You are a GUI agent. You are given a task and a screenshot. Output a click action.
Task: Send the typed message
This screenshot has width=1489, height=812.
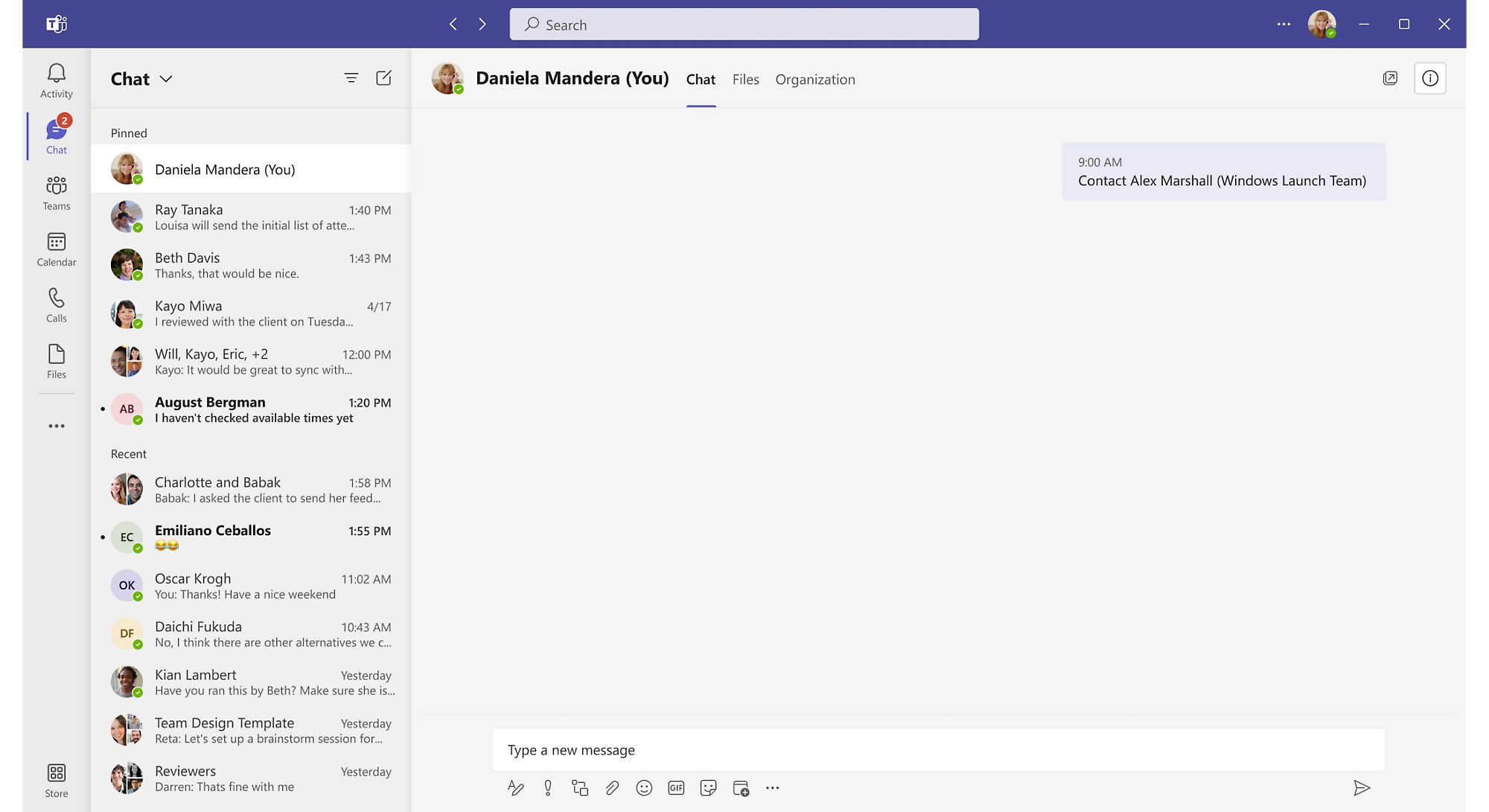1361,787
